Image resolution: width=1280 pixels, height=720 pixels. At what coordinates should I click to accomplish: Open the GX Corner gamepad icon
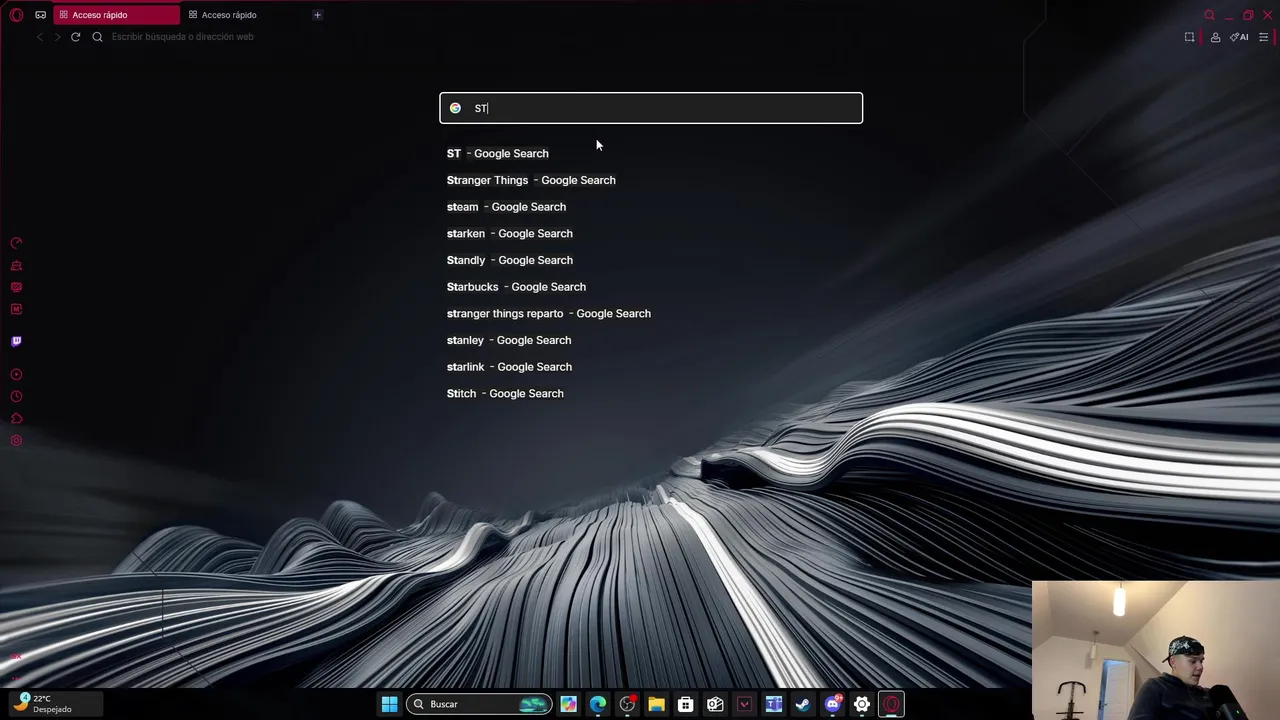pos(40,15)
